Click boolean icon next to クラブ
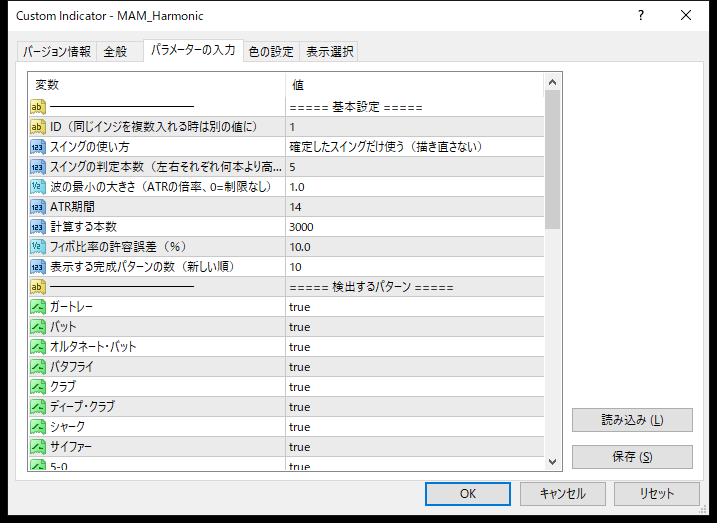Screen dimensions: 717x523 coord(38,387)
